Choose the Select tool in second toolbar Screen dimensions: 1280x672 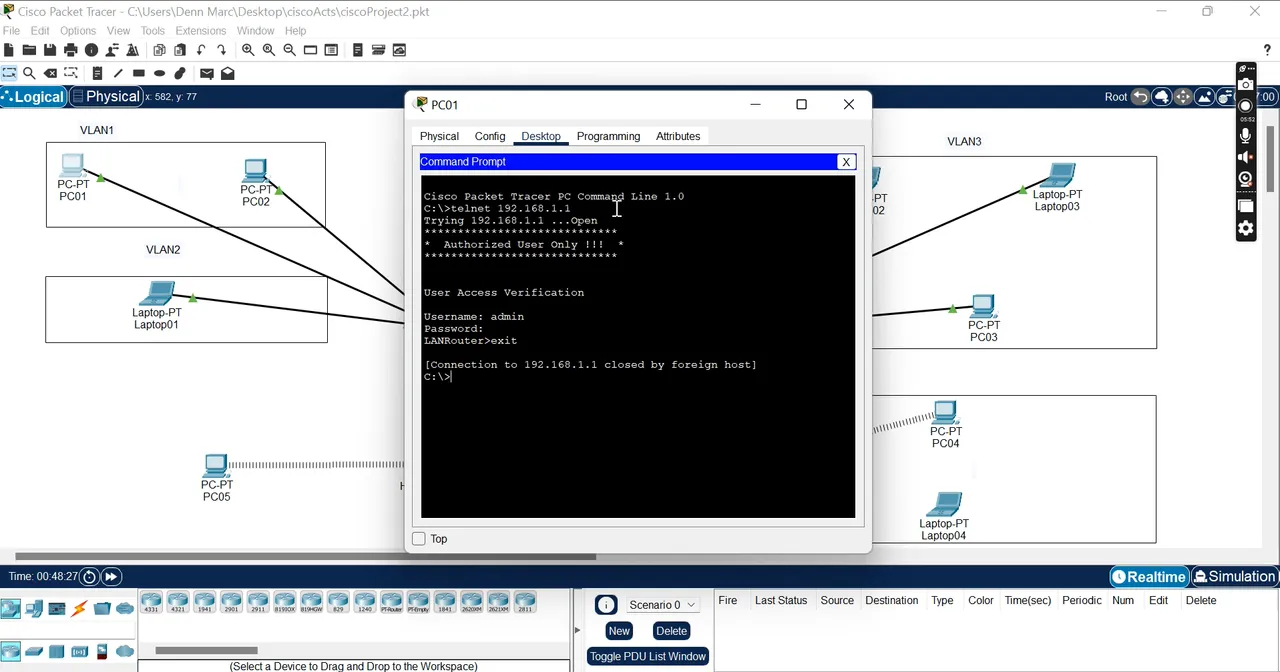9,73
